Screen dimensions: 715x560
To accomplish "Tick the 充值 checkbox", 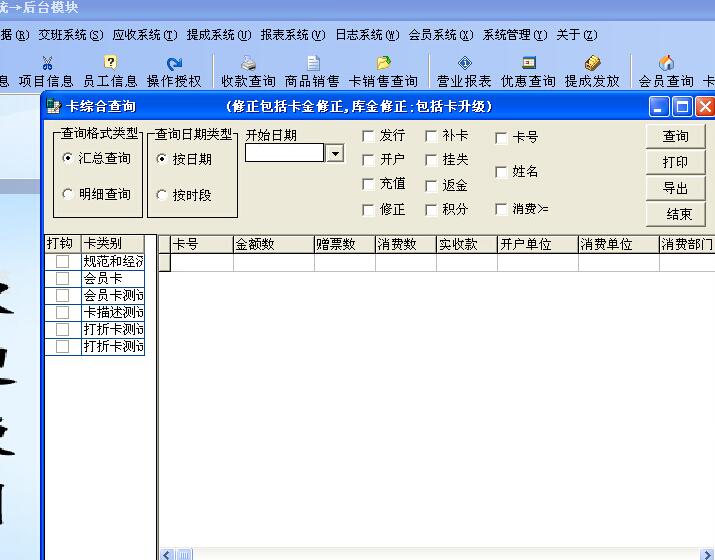I will coord(368,184).
